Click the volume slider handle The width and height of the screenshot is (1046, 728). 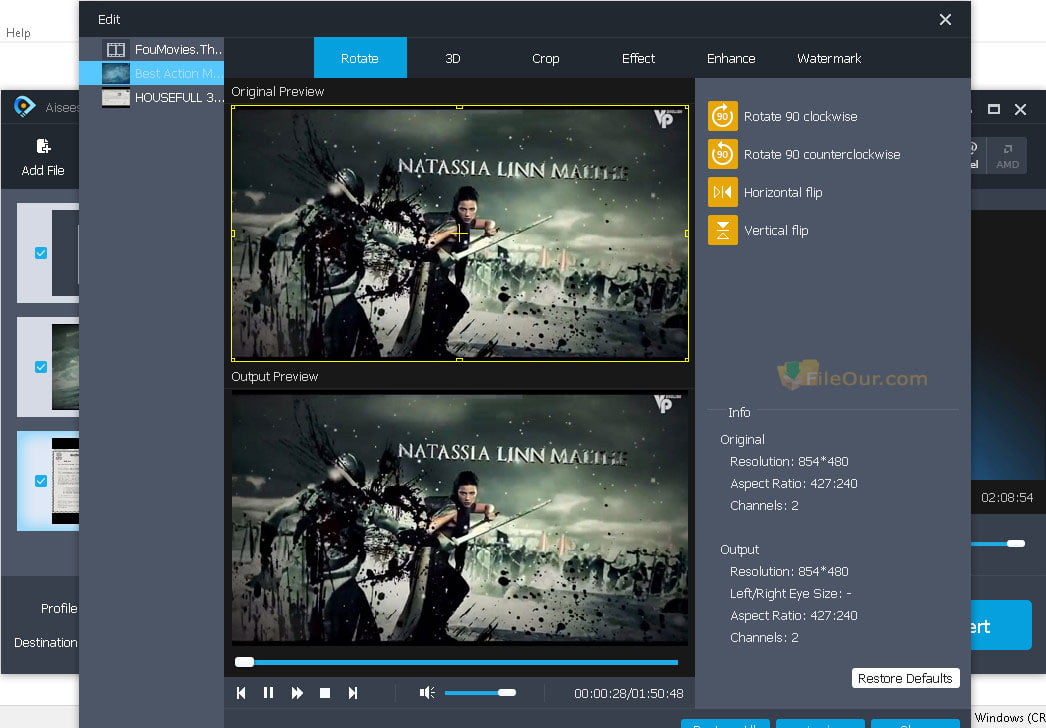point(507,693)
